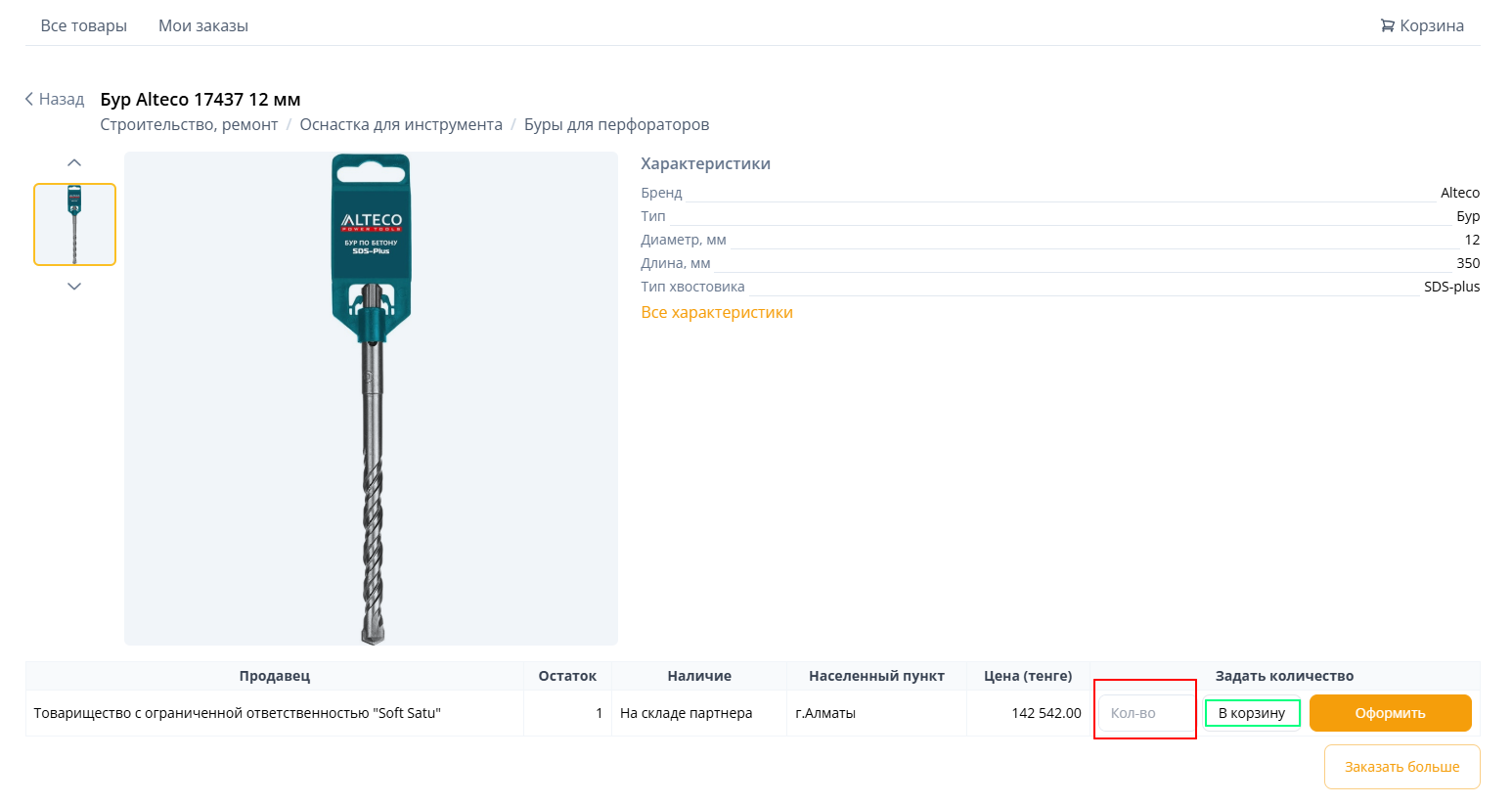The height and width of the screenshot is (804, 1512).
Task: Click the Диаметр, мм value 12
Action: pos(1472,240)
